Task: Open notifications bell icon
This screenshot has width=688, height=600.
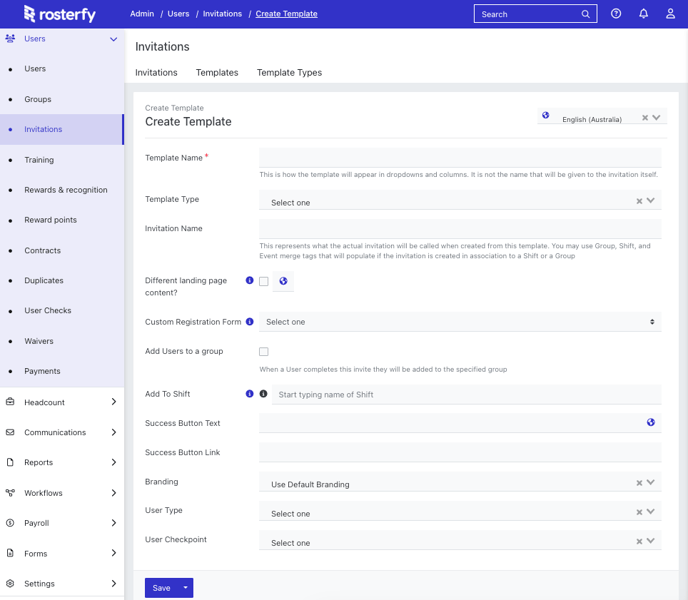Action: click(x=643, y=14)
